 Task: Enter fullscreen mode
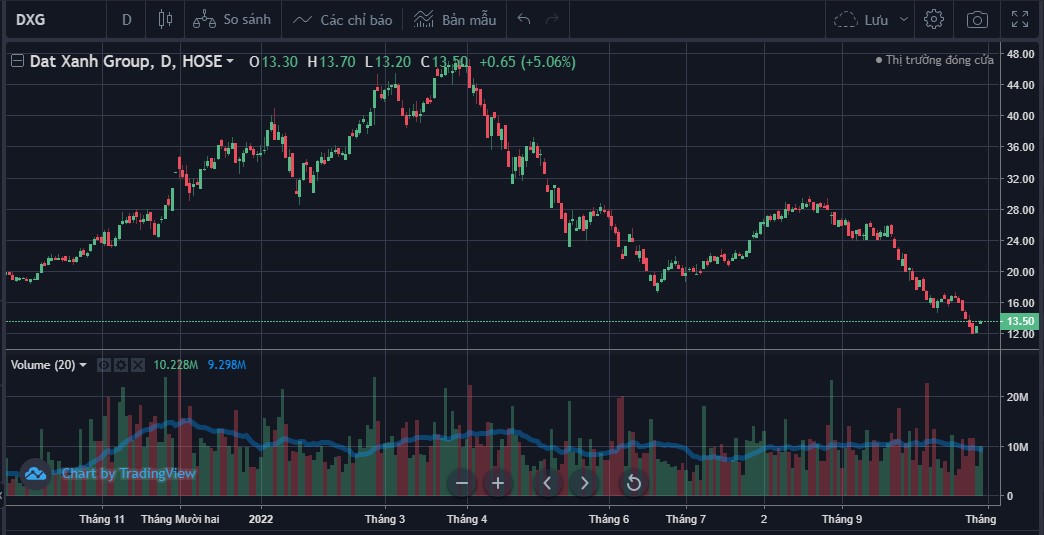click(1020, 19)
